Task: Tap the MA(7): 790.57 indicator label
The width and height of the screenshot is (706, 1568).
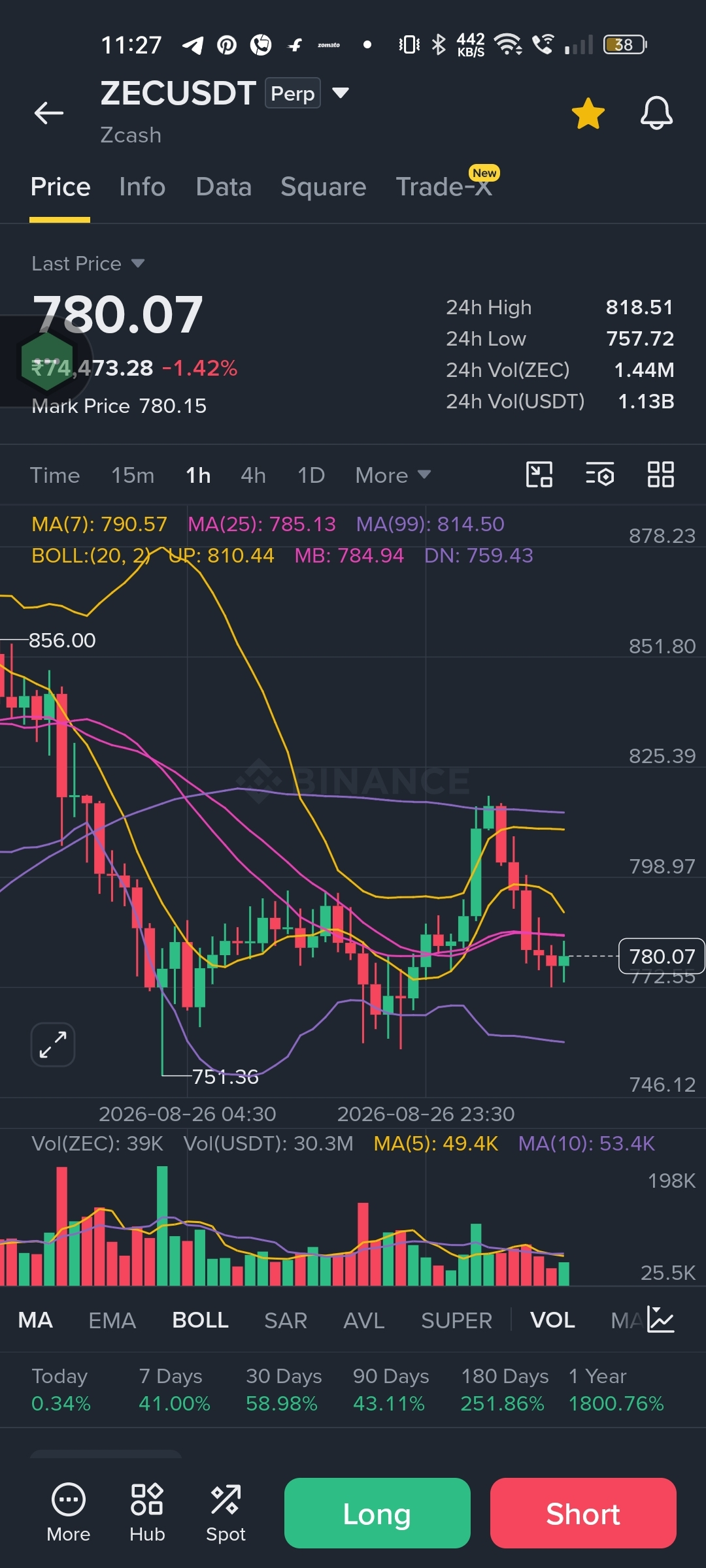Action: click(99, 524)
